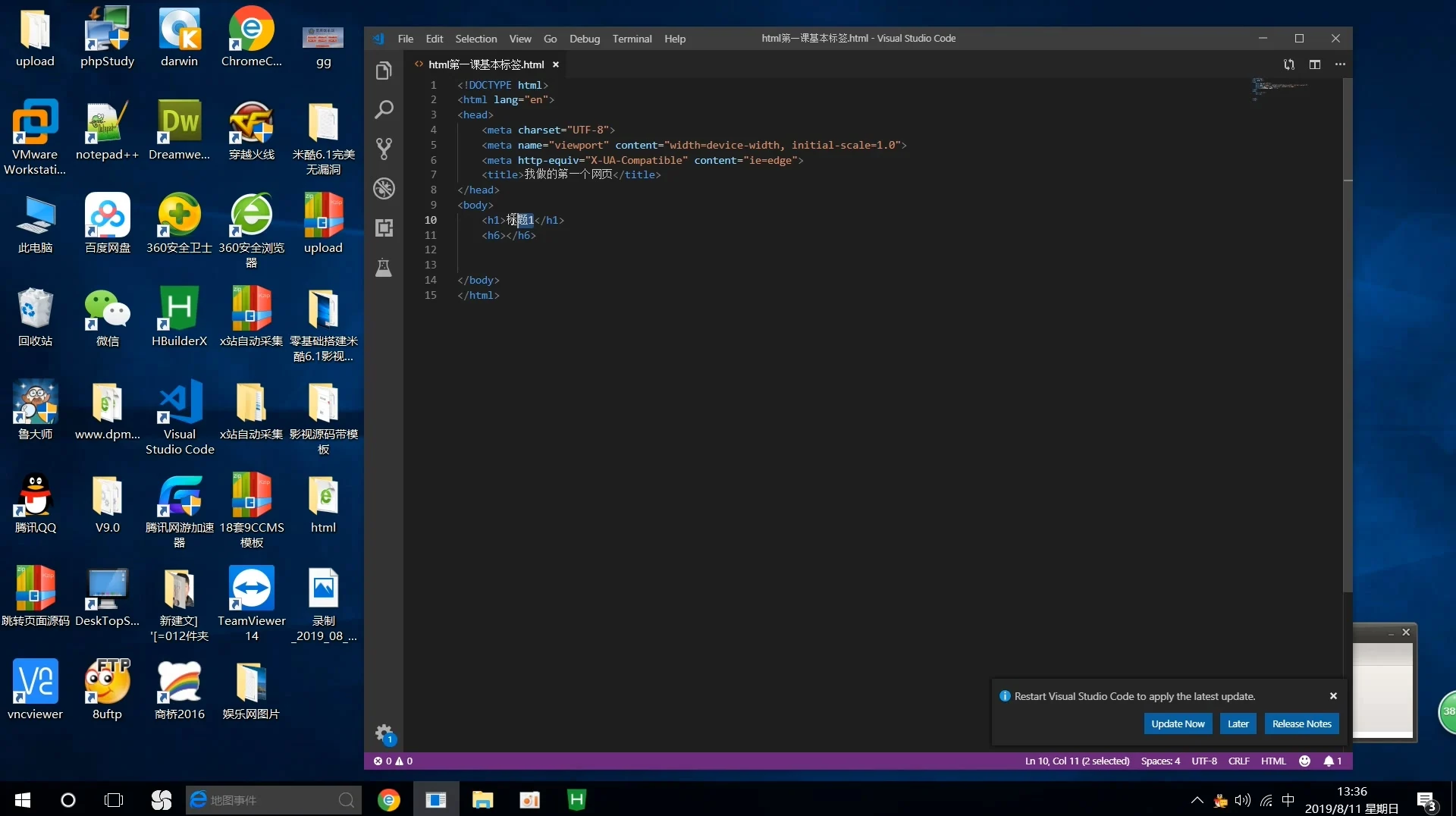The width and height of the screenshot is (1456, 816).
Task: Change indentation via Spaces: 4
Action: [1160, 761]
